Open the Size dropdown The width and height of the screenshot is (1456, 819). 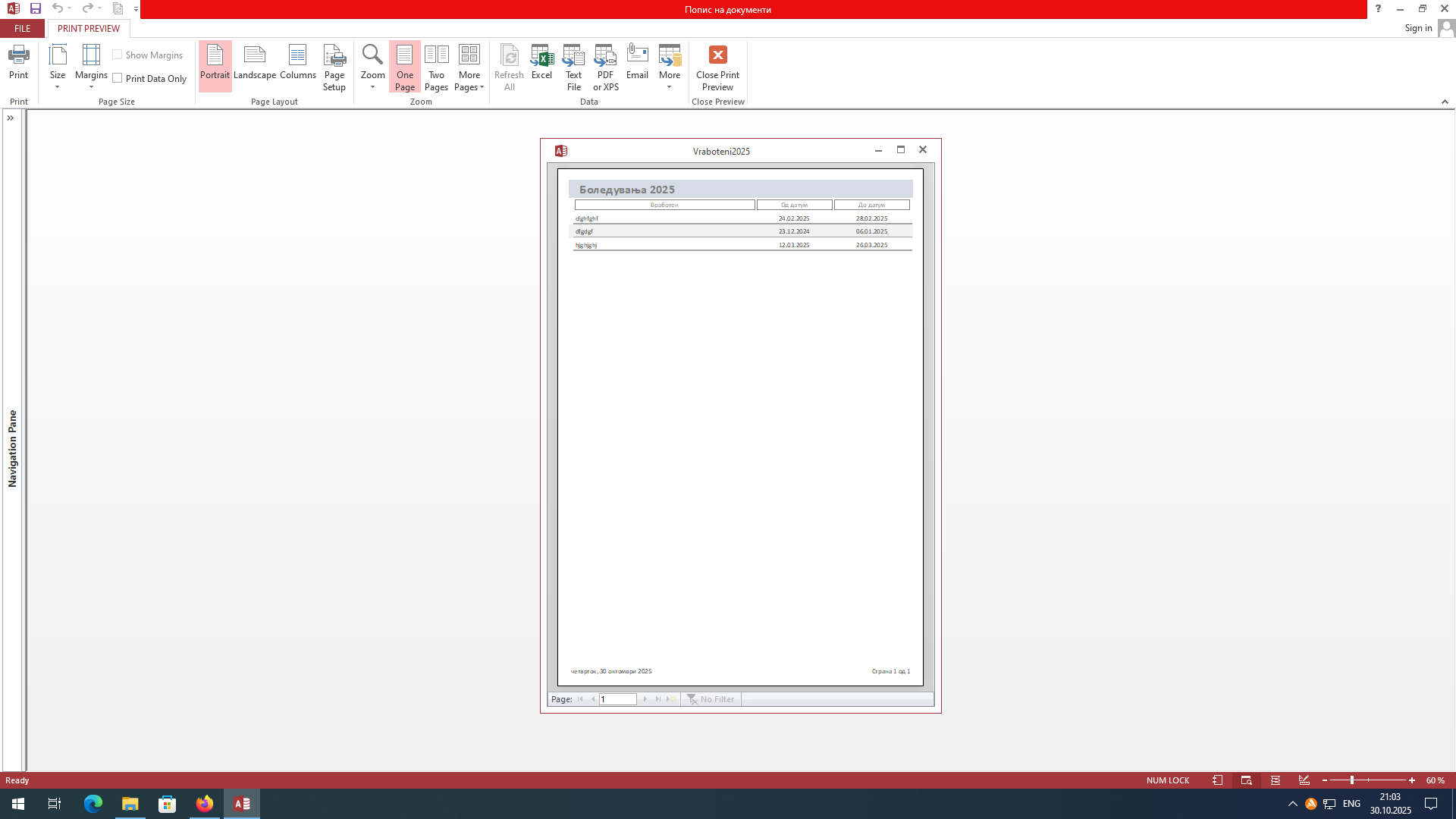(58, 67)
